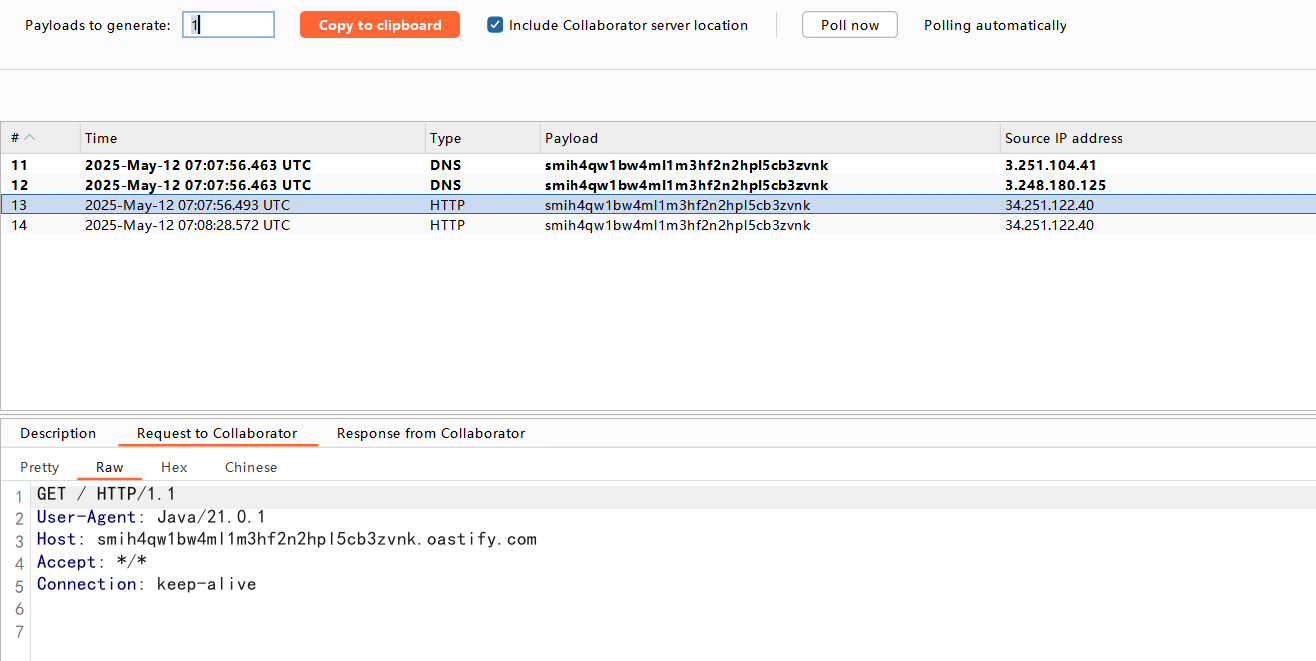Open the Chinese view tab

click(251, 467)
